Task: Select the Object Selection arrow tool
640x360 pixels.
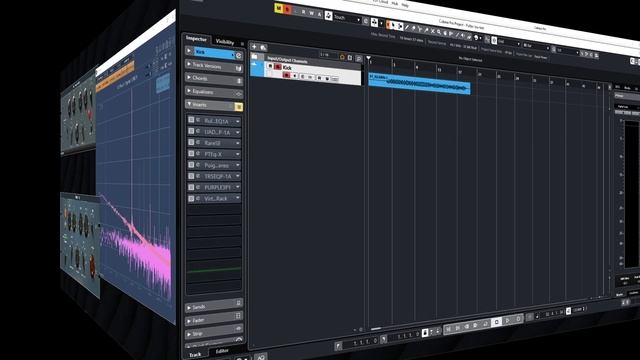Action: tap(393, 25)
